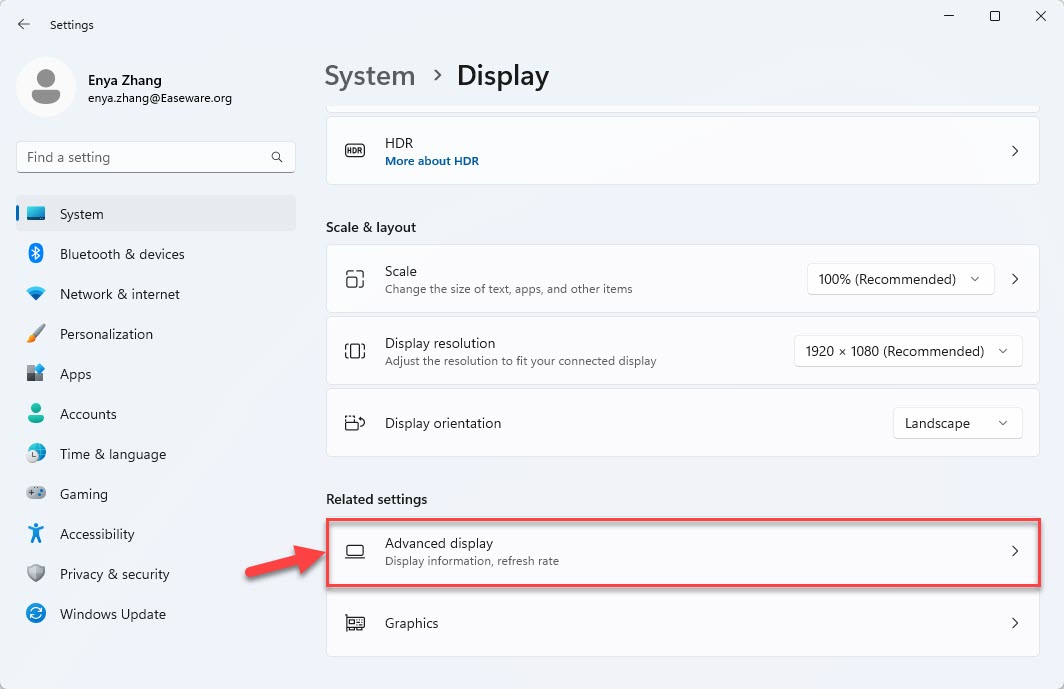Click the Display resolution icon
This screenshot has width=1064, height=689.
point(355,351)
